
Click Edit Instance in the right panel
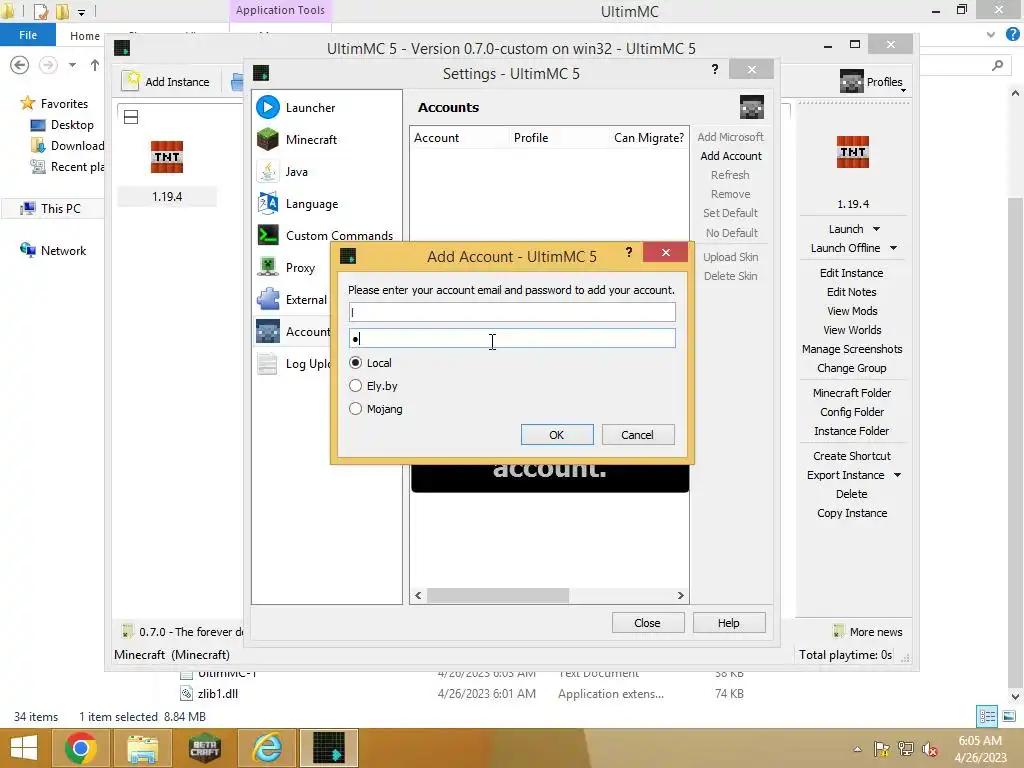pyautogui.click(x=852, y=273)
